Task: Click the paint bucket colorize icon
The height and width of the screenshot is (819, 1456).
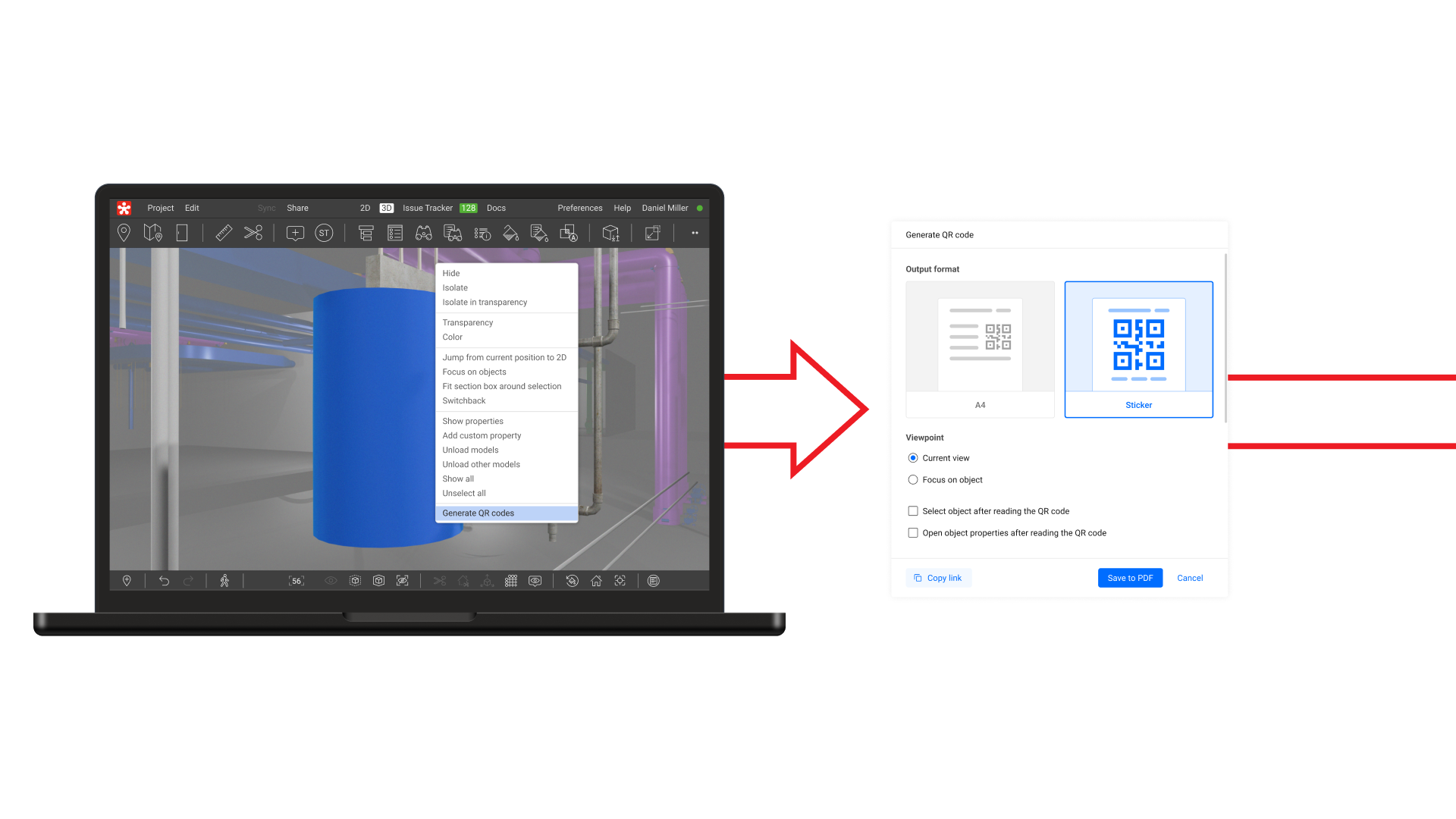Action: tap(510, 233)
